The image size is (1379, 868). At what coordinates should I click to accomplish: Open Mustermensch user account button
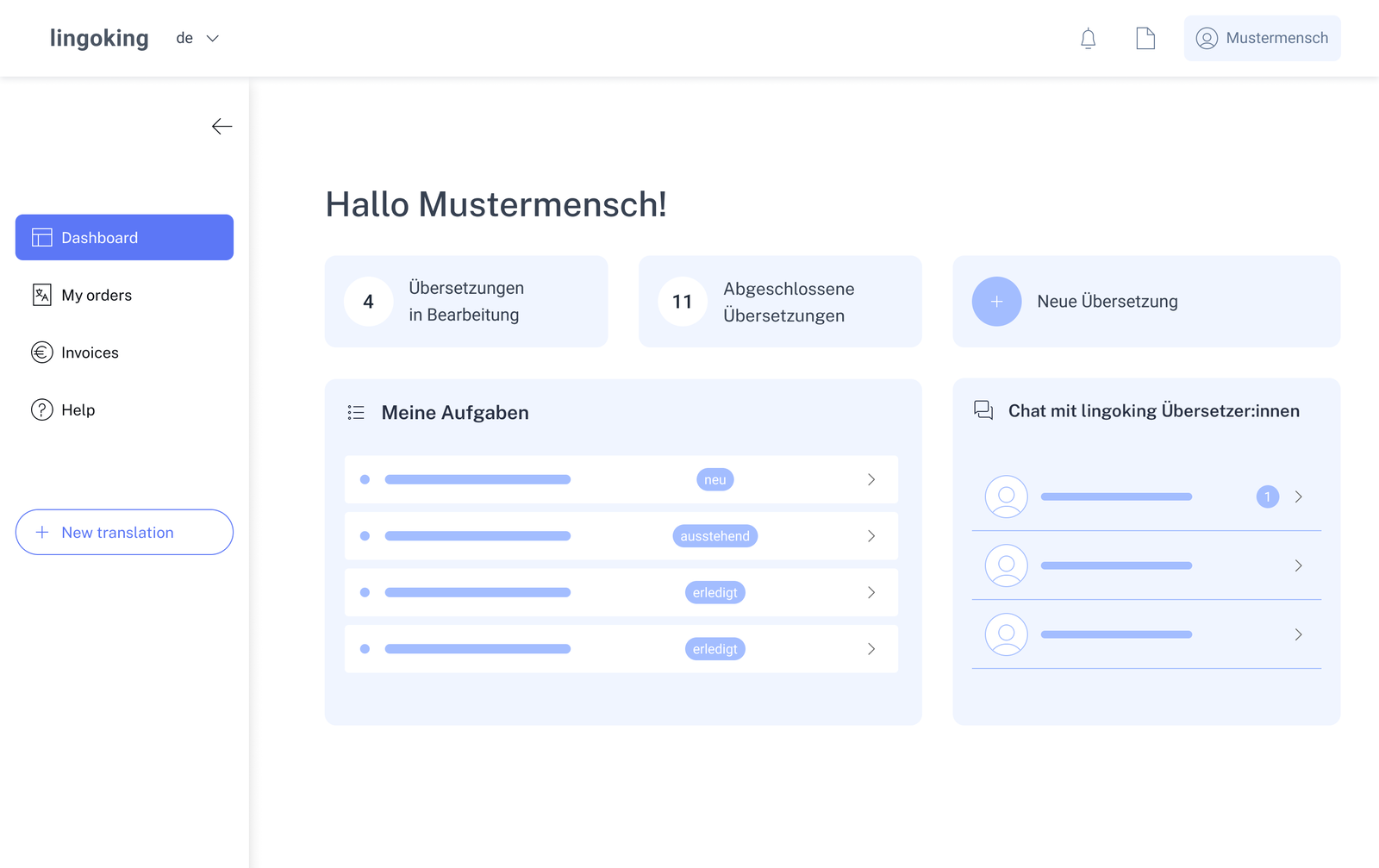click(1262, 38)
